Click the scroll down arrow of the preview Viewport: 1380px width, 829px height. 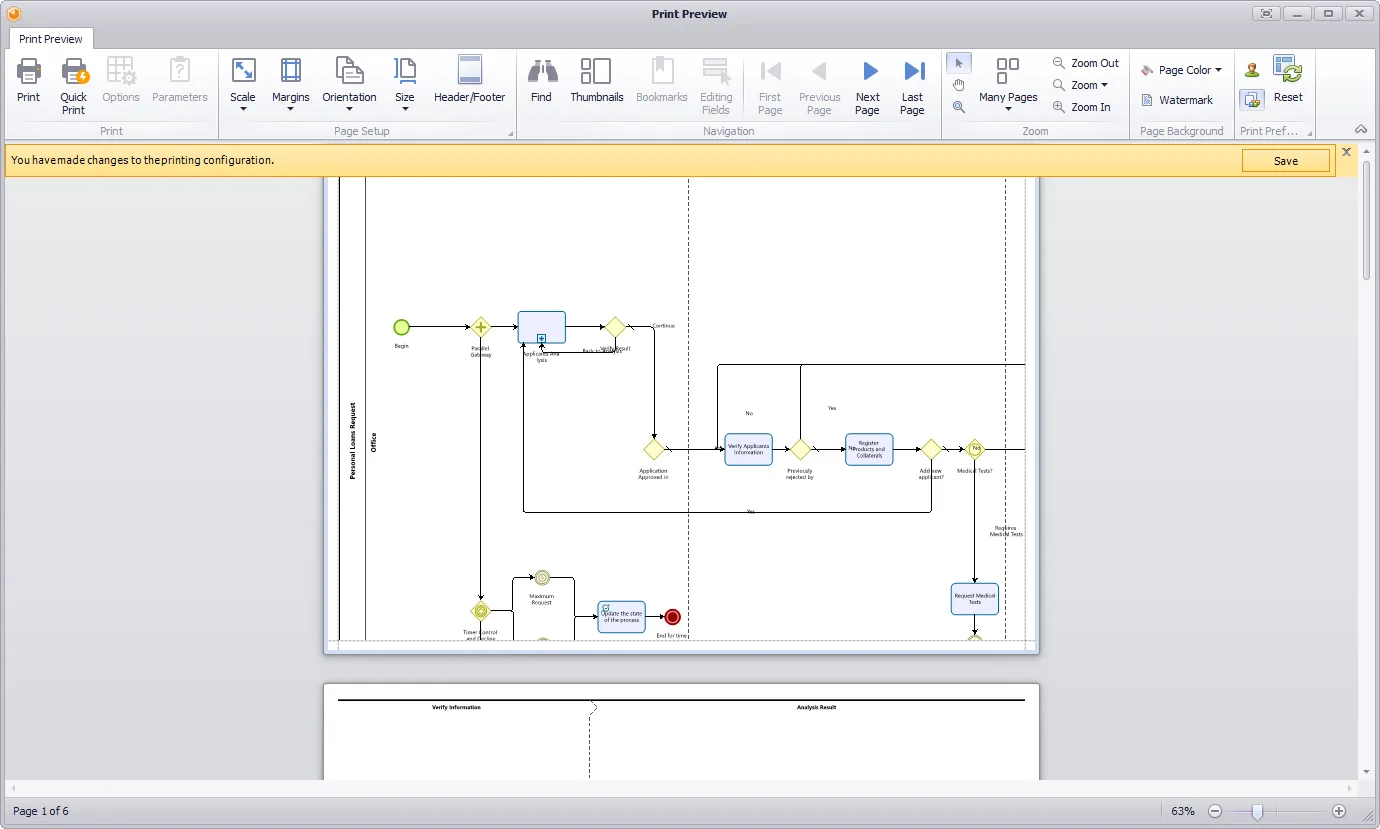[x=1366, y=772]
